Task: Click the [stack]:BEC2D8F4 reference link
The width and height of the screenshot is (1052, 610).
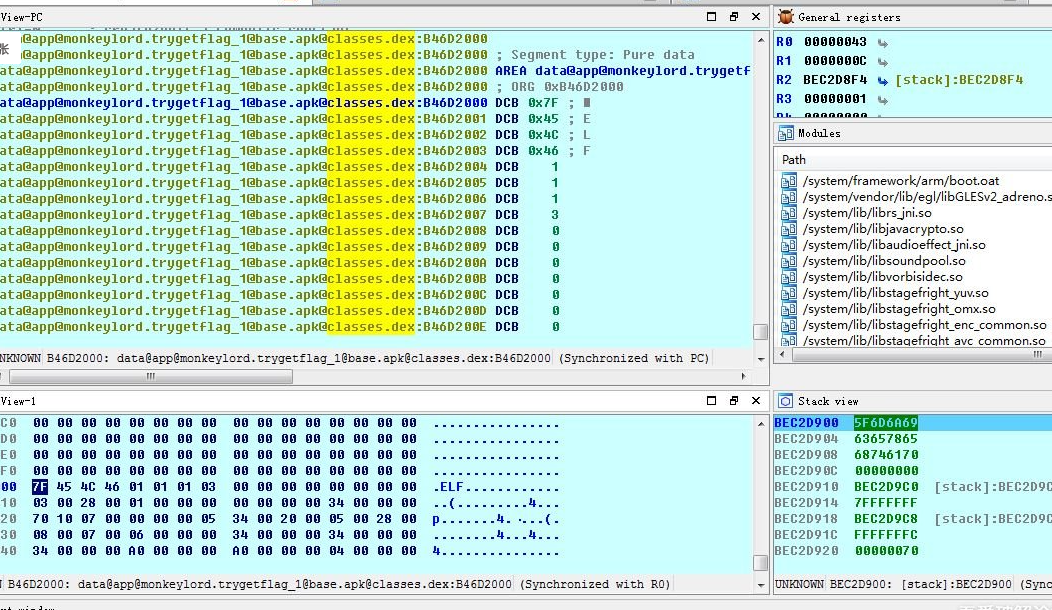Action: pyautogui.click(x=958, y=80)
